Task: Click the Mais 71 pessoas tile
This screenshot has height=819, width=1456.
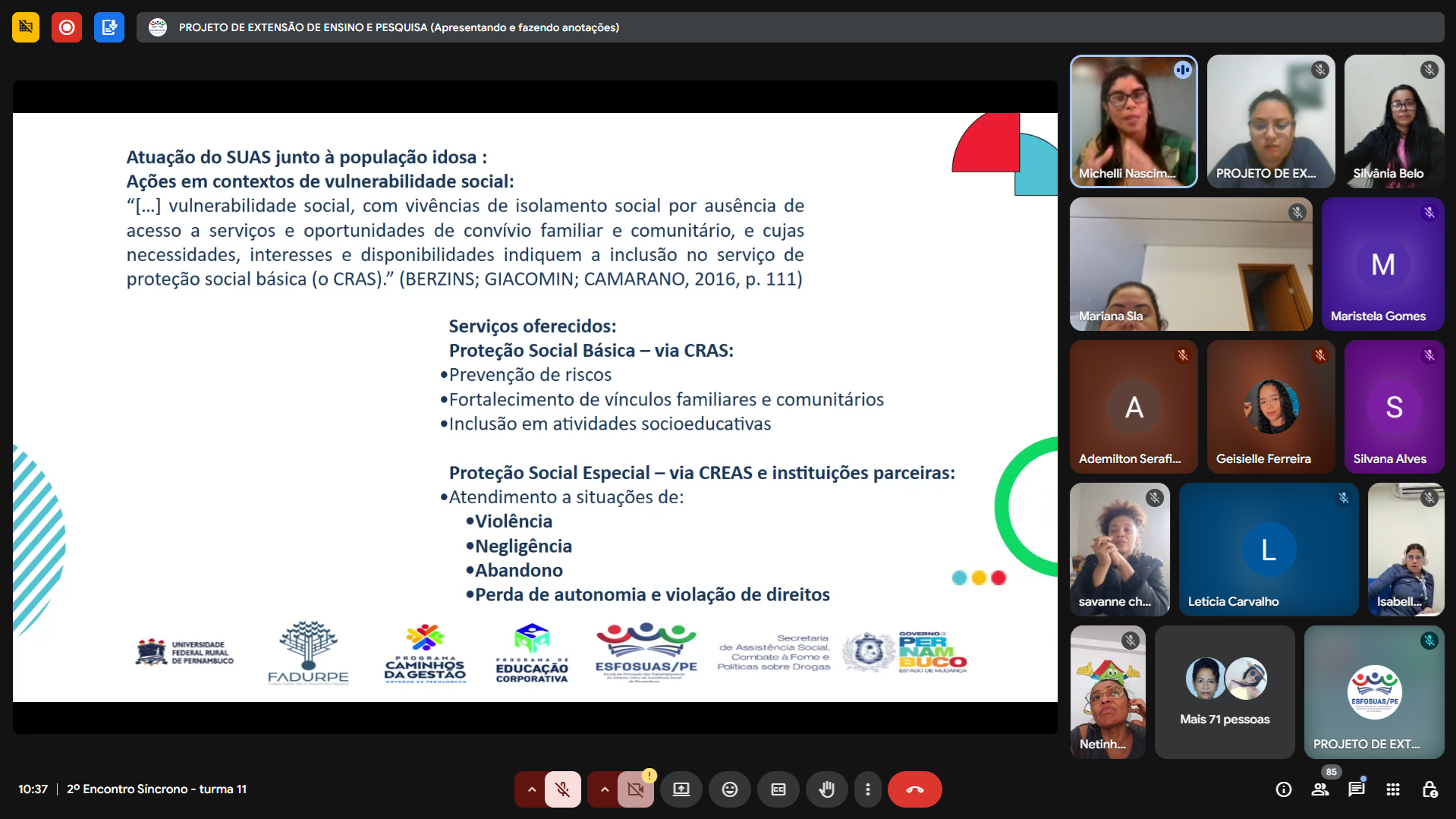Action: tap(1225, 692)
